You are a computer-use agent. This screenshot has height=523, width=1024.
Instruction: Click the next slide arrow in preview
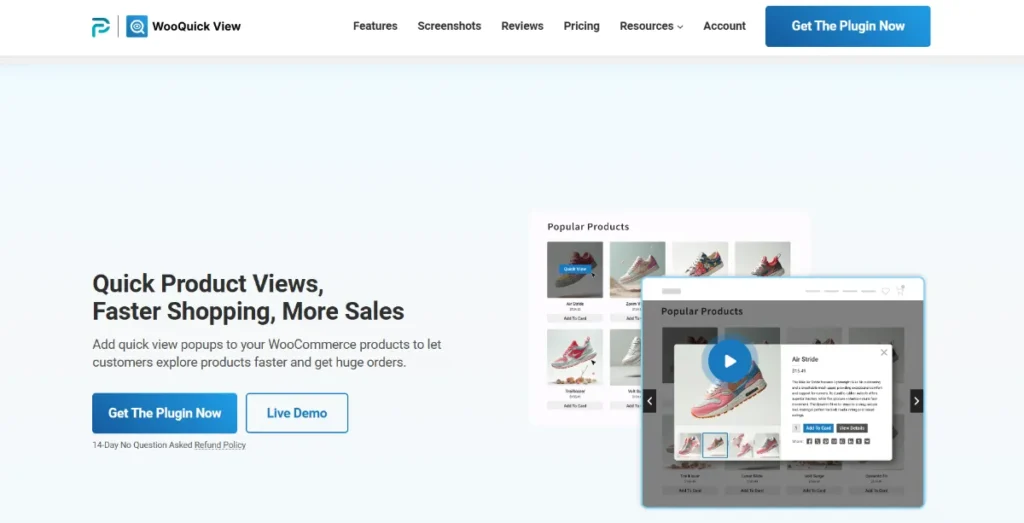coord(917,401)
